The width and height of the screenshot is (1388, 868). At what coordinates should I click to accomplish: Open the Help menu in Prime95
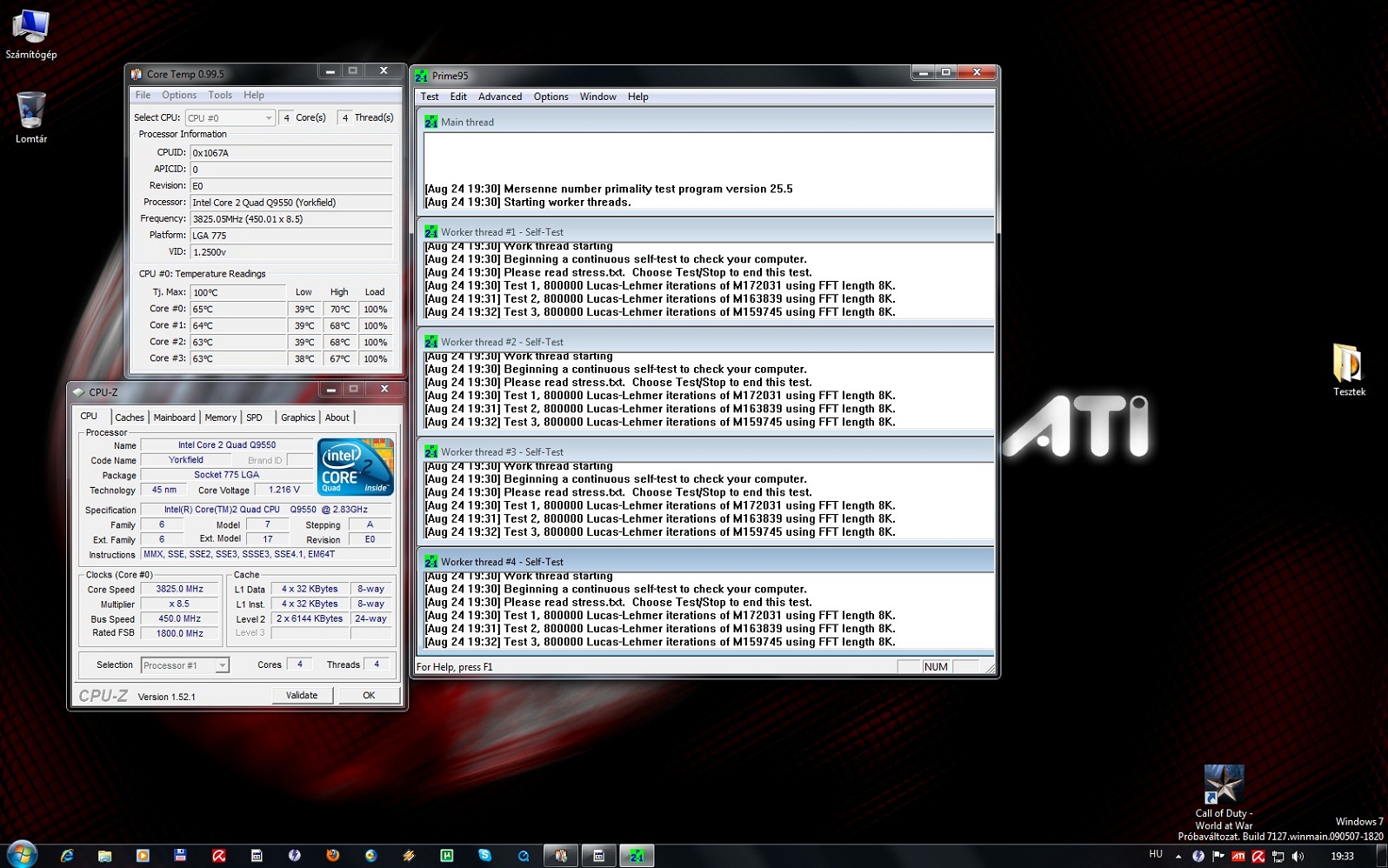(638, 97)
